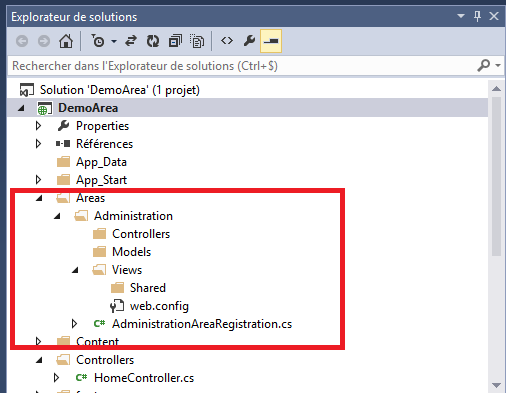Expand the Properties node
506x393 pixels.
38,126
